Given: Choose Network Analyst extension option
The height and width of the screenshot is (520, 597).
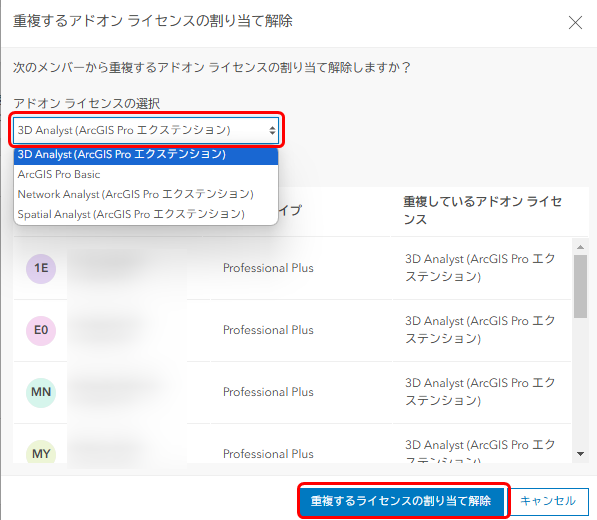Looking at the screenshot, I should 146,194.
